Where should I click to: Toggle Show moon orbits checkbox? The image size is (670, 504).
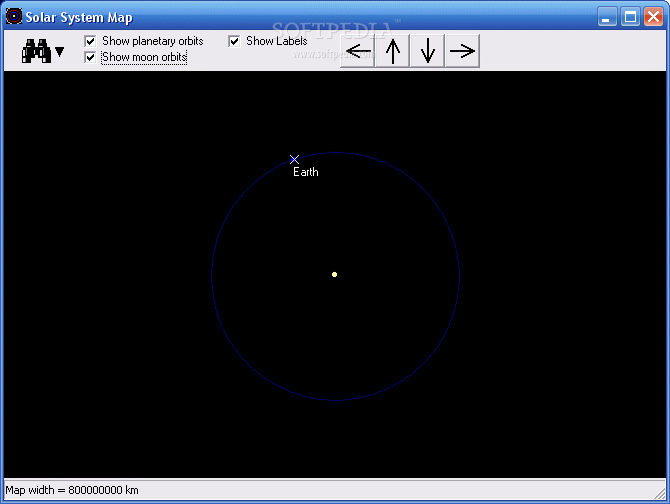coord(90,57)
